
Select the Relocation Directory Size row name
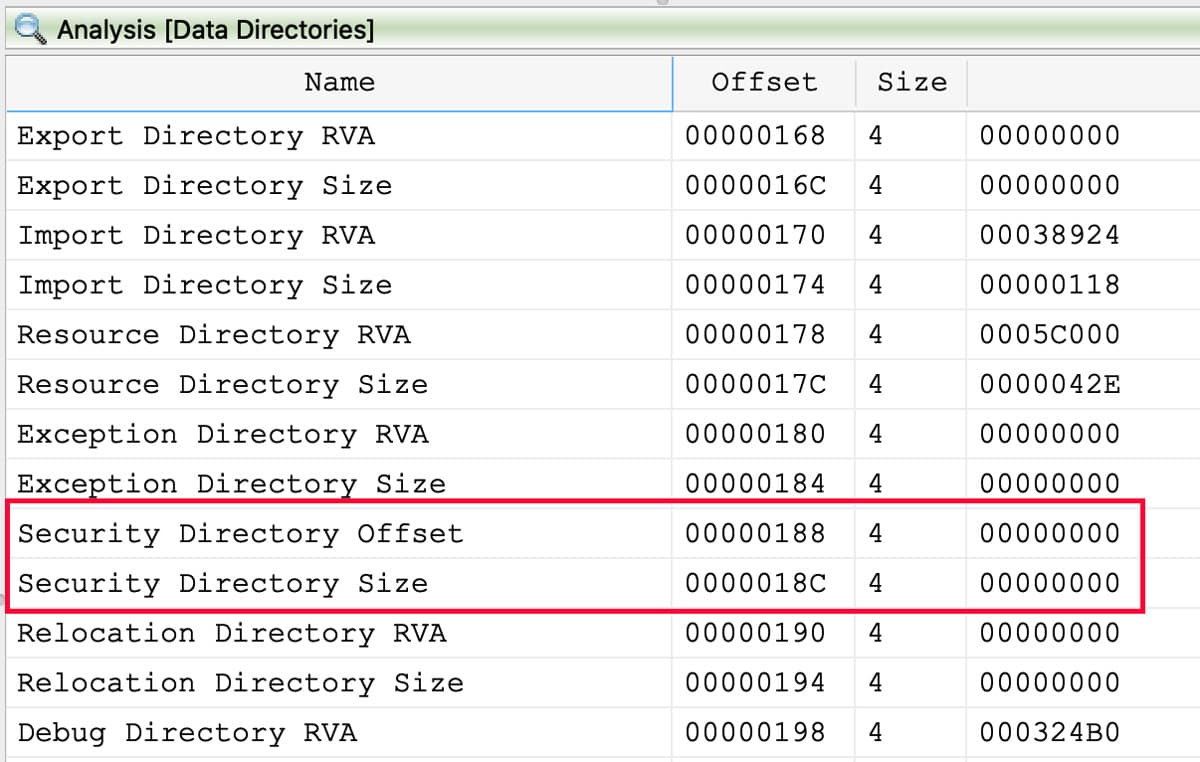pyautogui.click(x=240, y=683)
